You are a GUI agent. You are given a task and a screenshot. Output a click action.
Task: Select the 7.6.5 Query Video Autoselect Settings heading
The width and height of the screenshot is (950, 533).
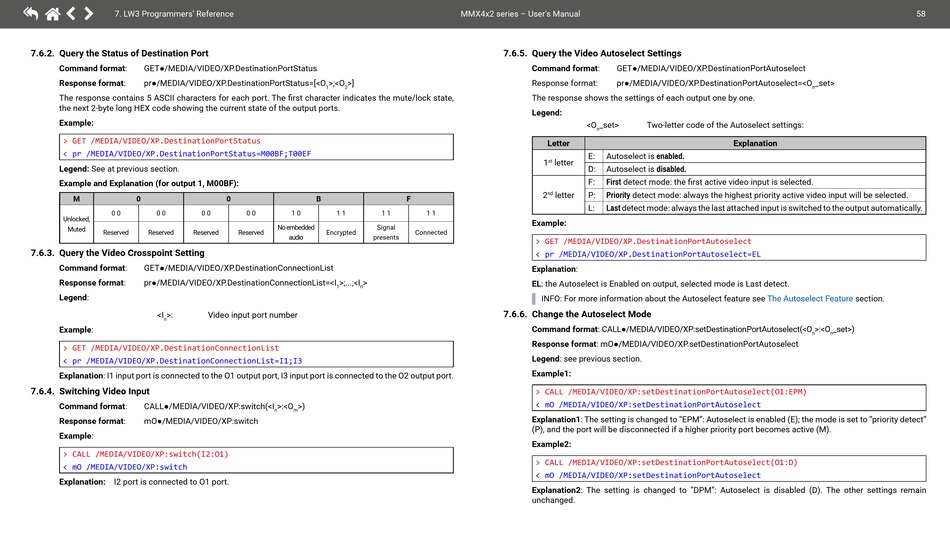(593, 53)
